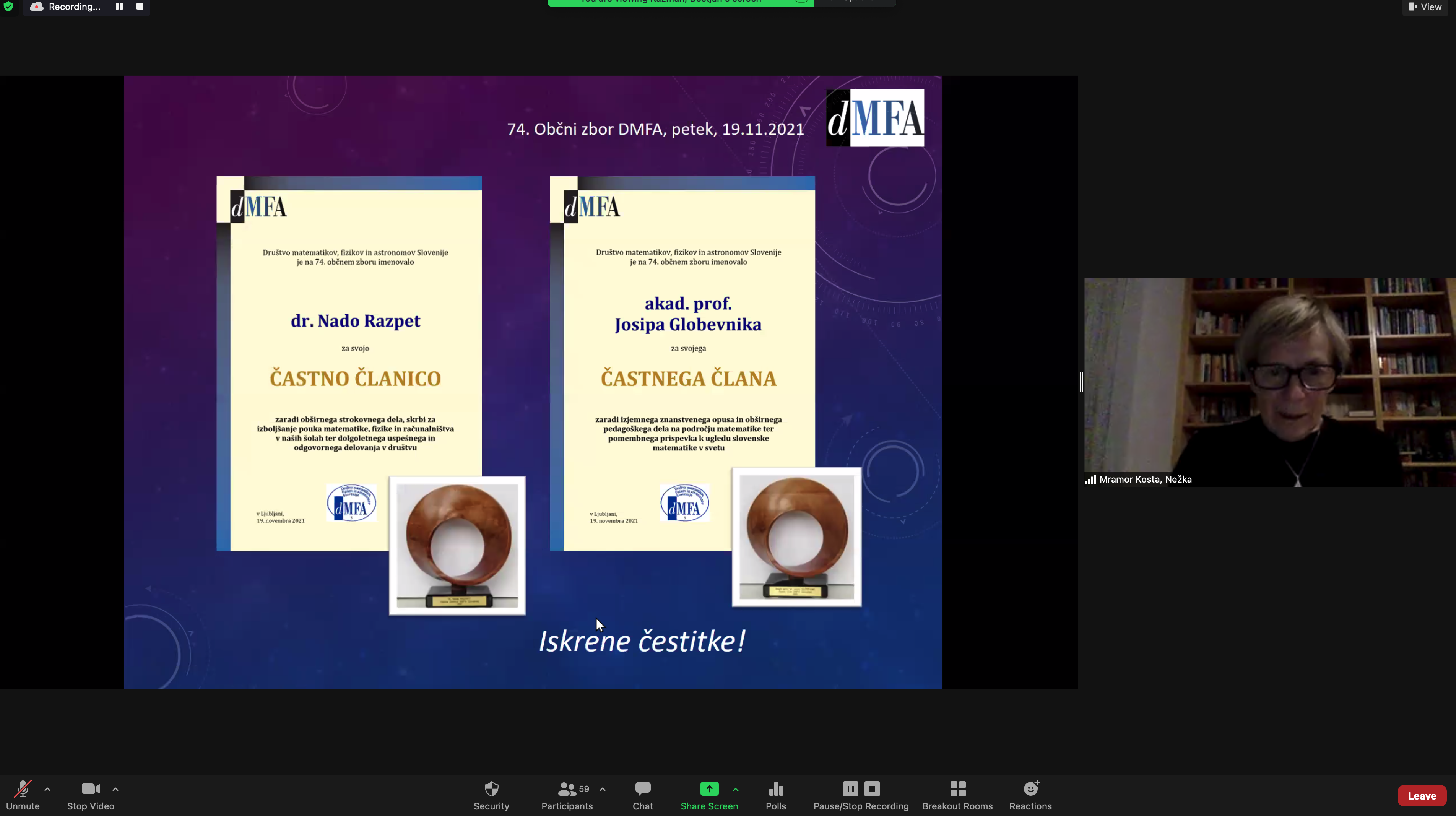Unmute the microphone
1456x816 pixels.
click(23, 795)
